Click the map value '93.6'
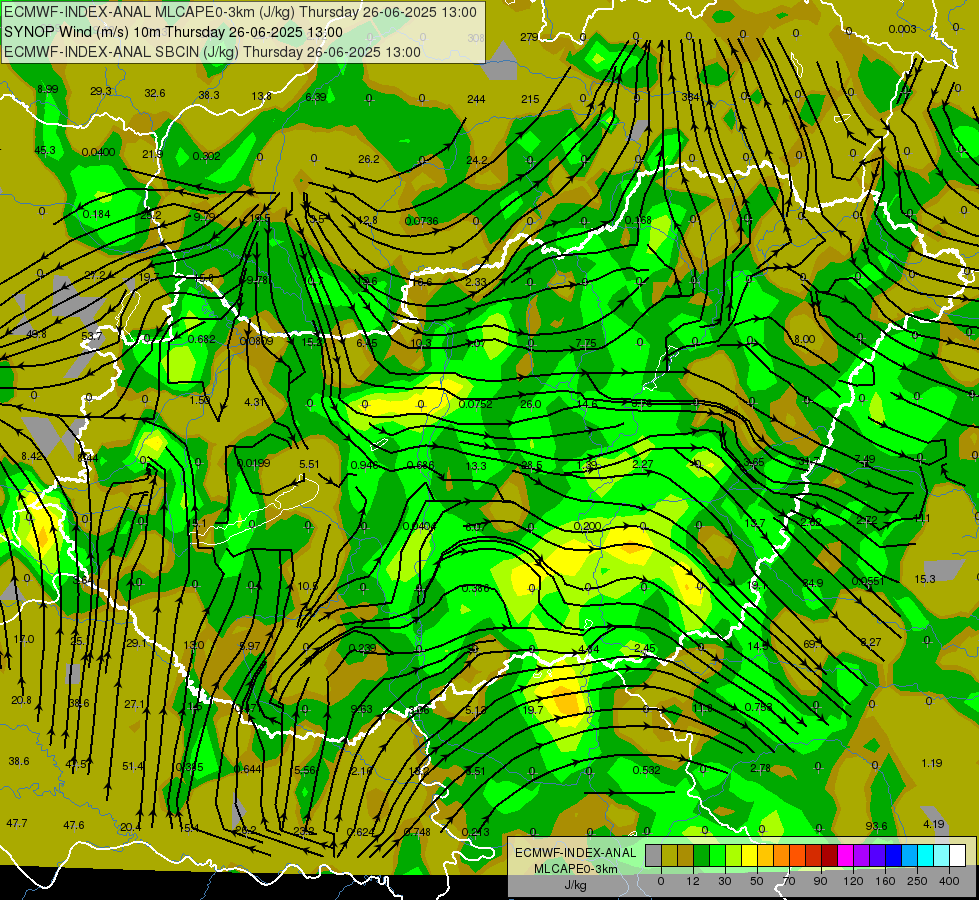979x900 pixels. point(876,826)
